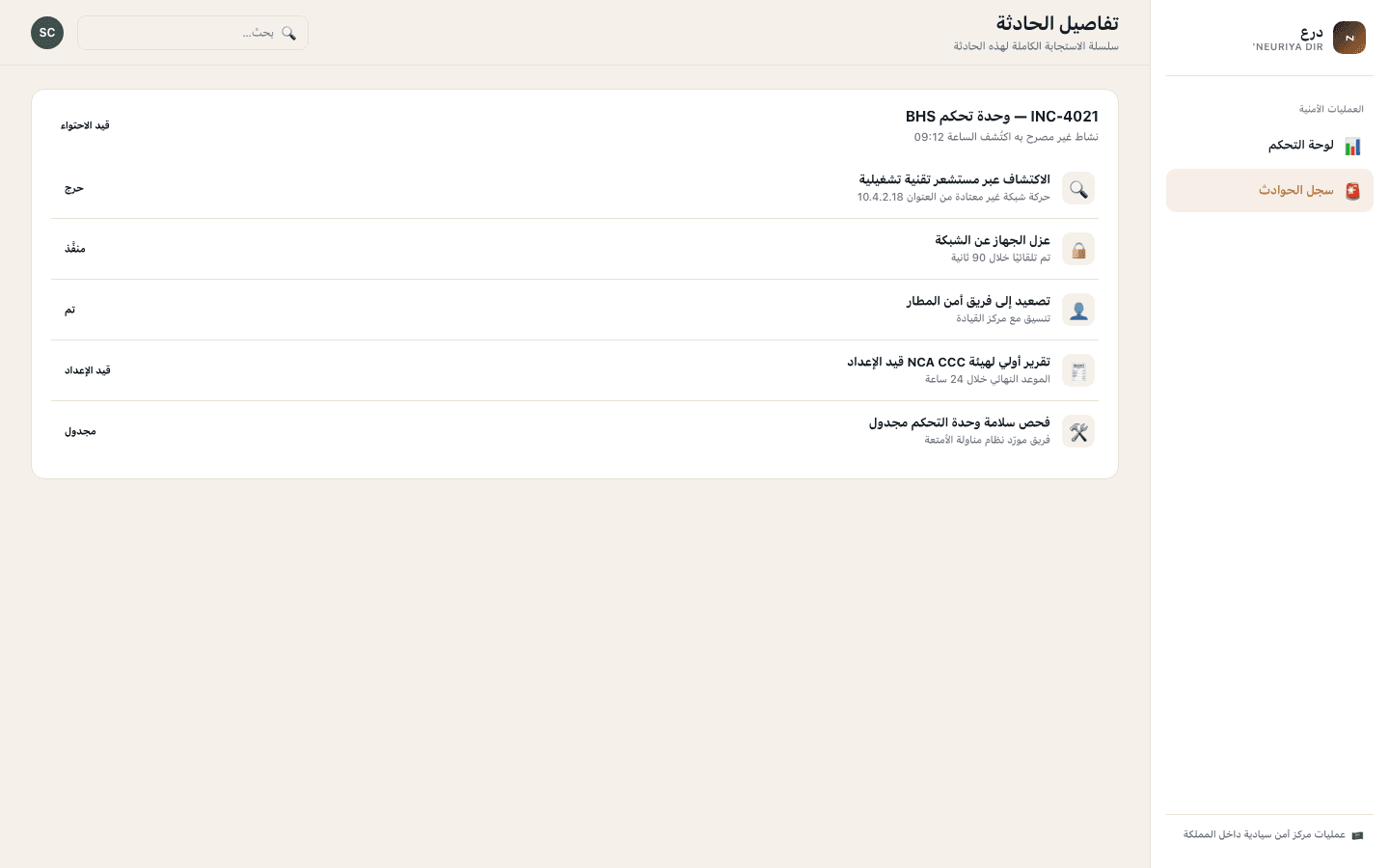Click the تم تلقائيًا خلال 90 ثانية text

pos(1000,258)
